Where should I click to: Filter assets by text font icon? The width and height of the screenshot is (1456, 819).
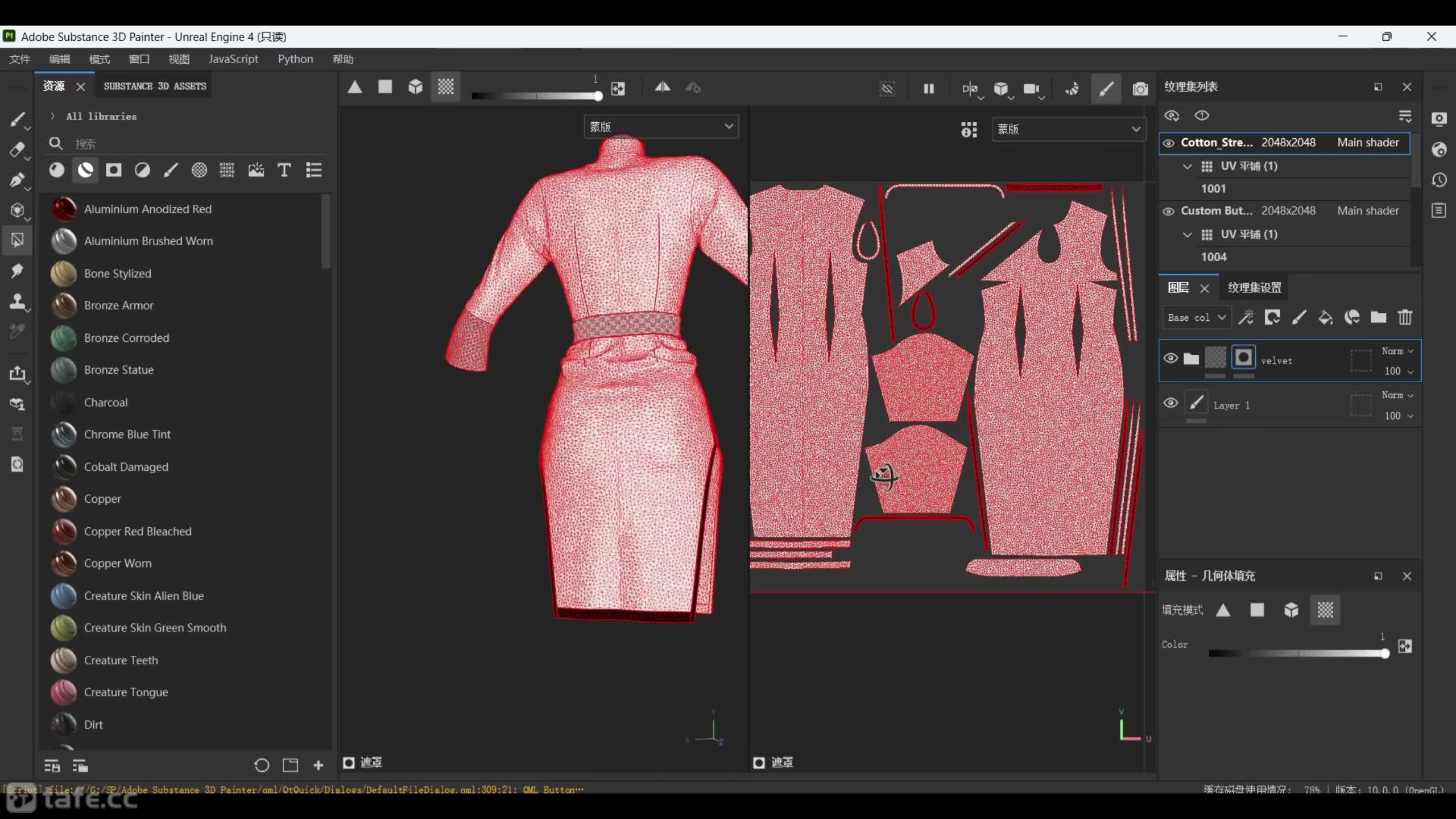click(x=284, y=170)
